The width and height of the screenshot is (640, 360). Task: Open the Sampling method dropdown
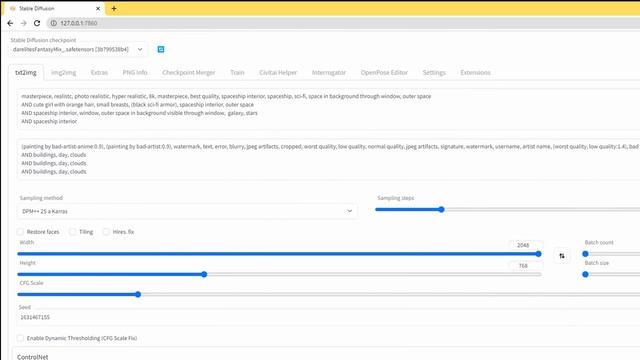click(187, 211)
